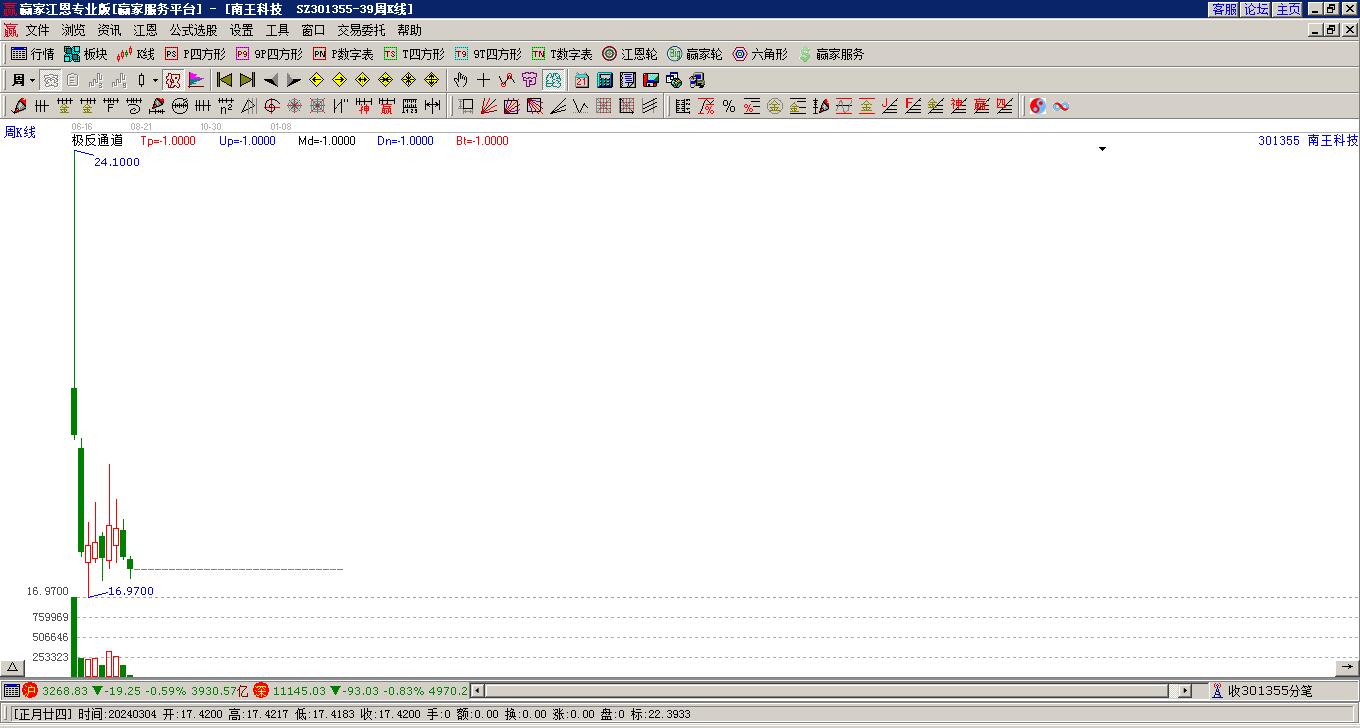
Task: Click the 论坛 link at top right
Action: click(x=1256, y=9)
